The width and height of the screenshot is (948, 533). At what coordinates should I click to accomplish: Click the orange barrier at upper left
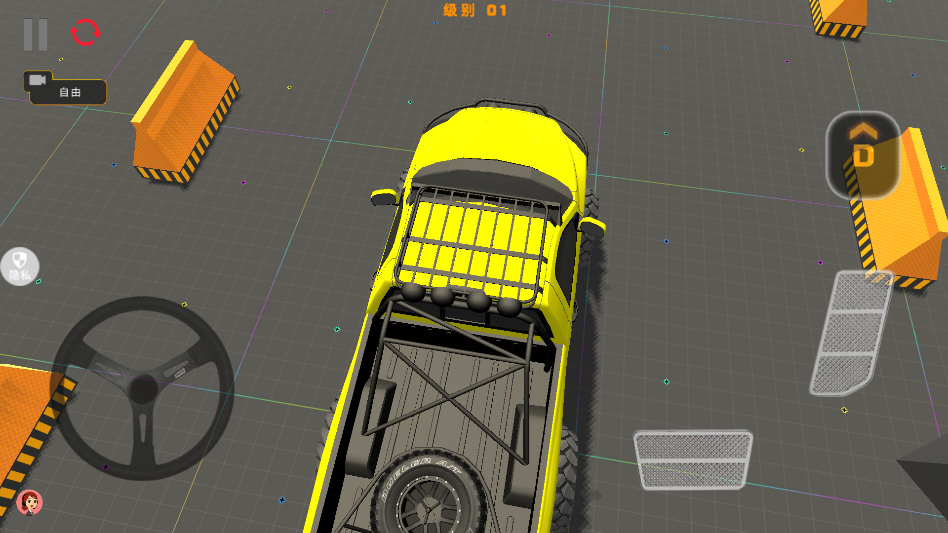[x=186, y=112]
